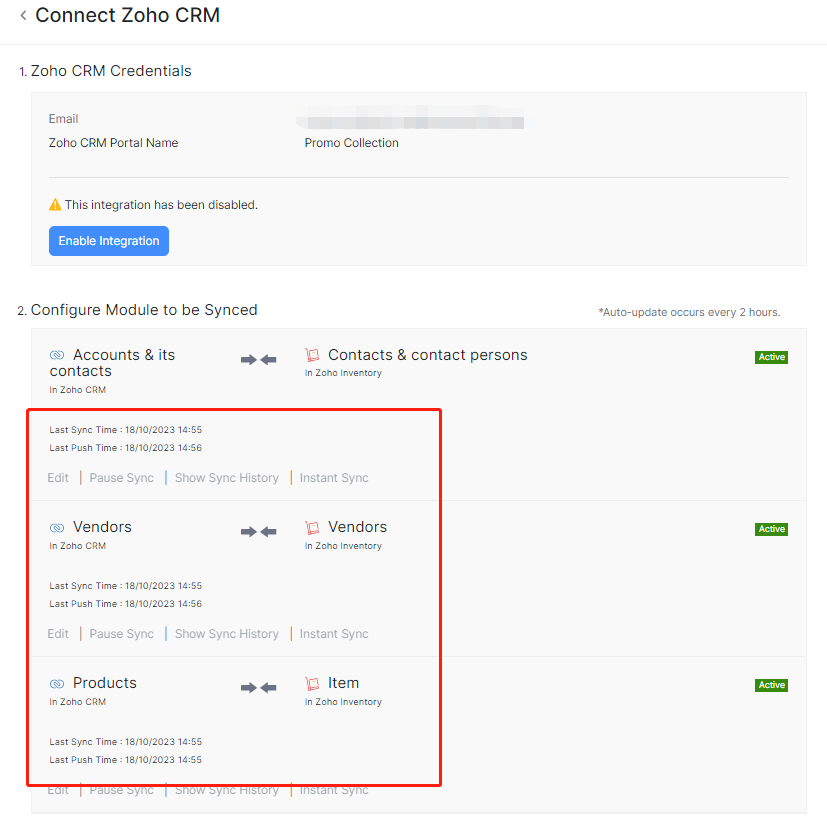Click the Promo Collection portal name
The width and height of the screenshot is (827, 820).
[351, 143]
